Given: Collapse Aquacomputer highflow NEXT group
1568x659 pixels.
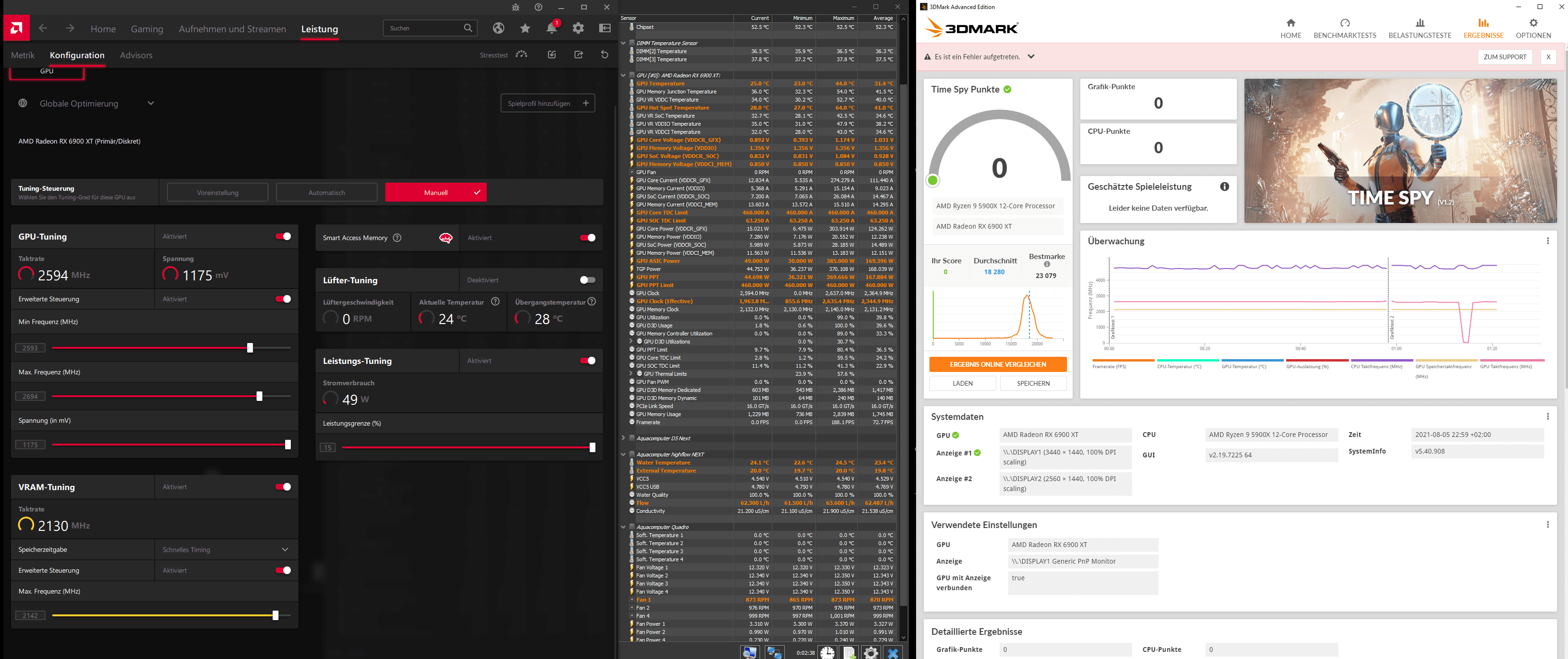Looking at the screenshot, I should coord(623,455).
